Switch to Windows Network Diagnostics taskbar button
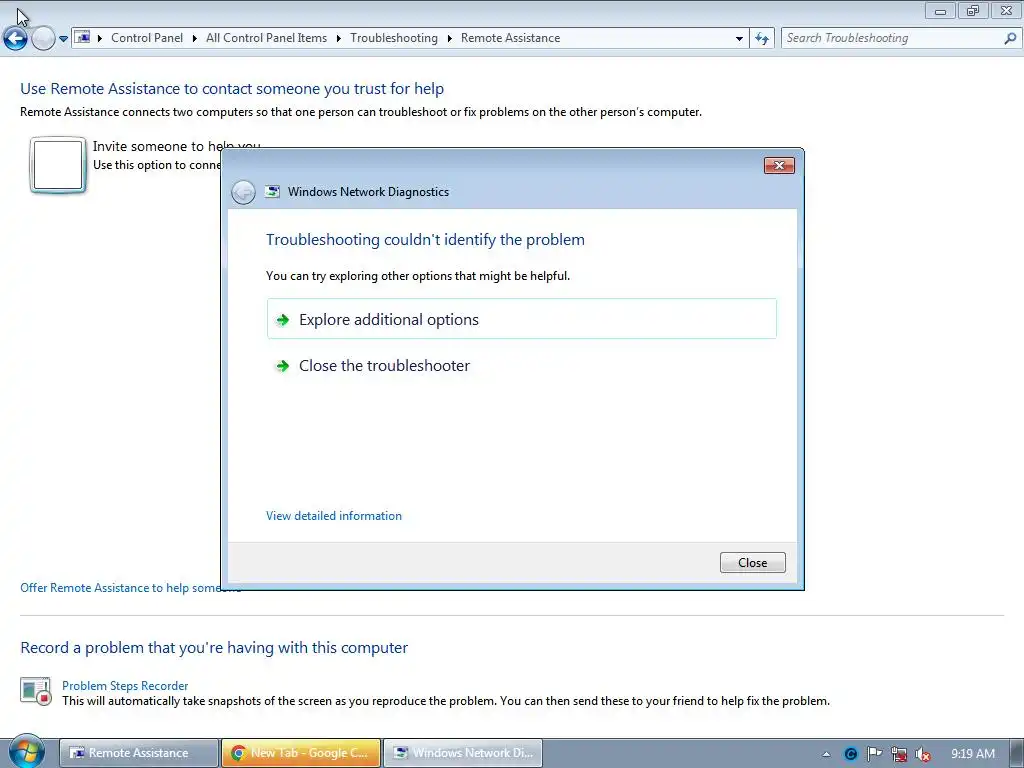This screenshot has height=768, width=1024. (x=462, y=753)
